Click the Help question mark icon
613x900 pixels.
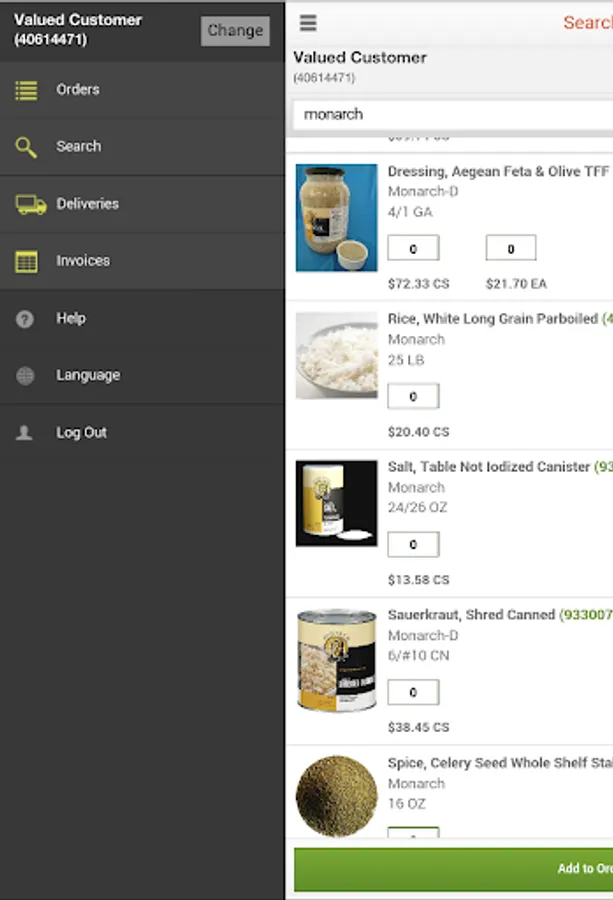click(25, 319)
